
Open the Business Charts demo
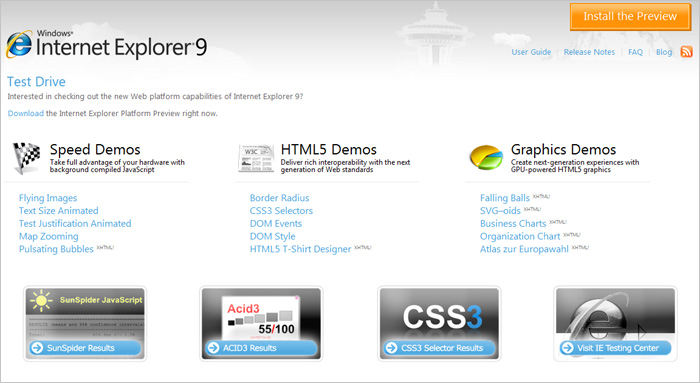pos(513,223)
